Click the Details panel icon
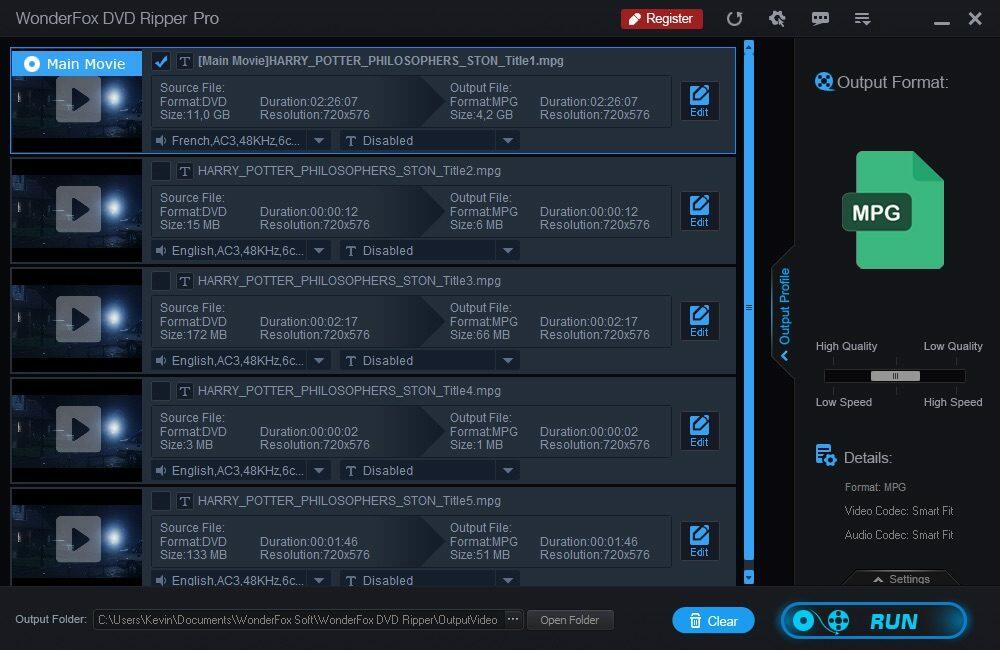Image resolution: width=1000 pixels, height=650 pixels. pyautogui.click(x=826, y=455)
